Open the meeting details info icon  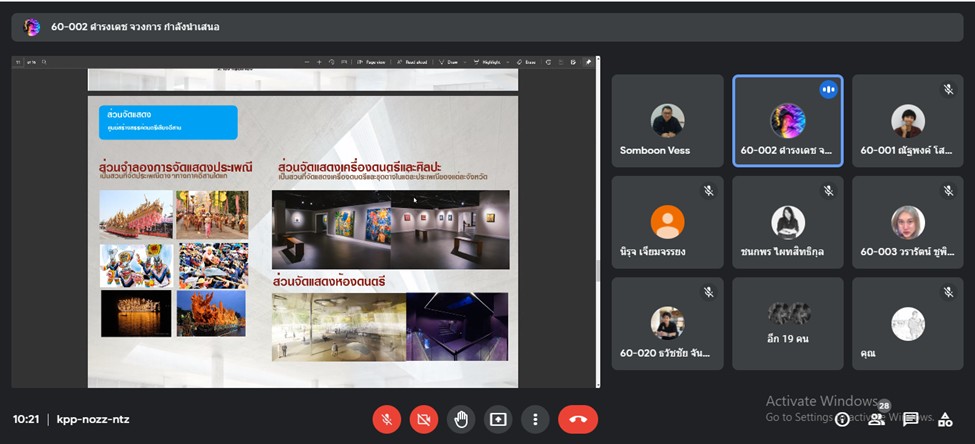pyautogui.click(x=842, y=420)
